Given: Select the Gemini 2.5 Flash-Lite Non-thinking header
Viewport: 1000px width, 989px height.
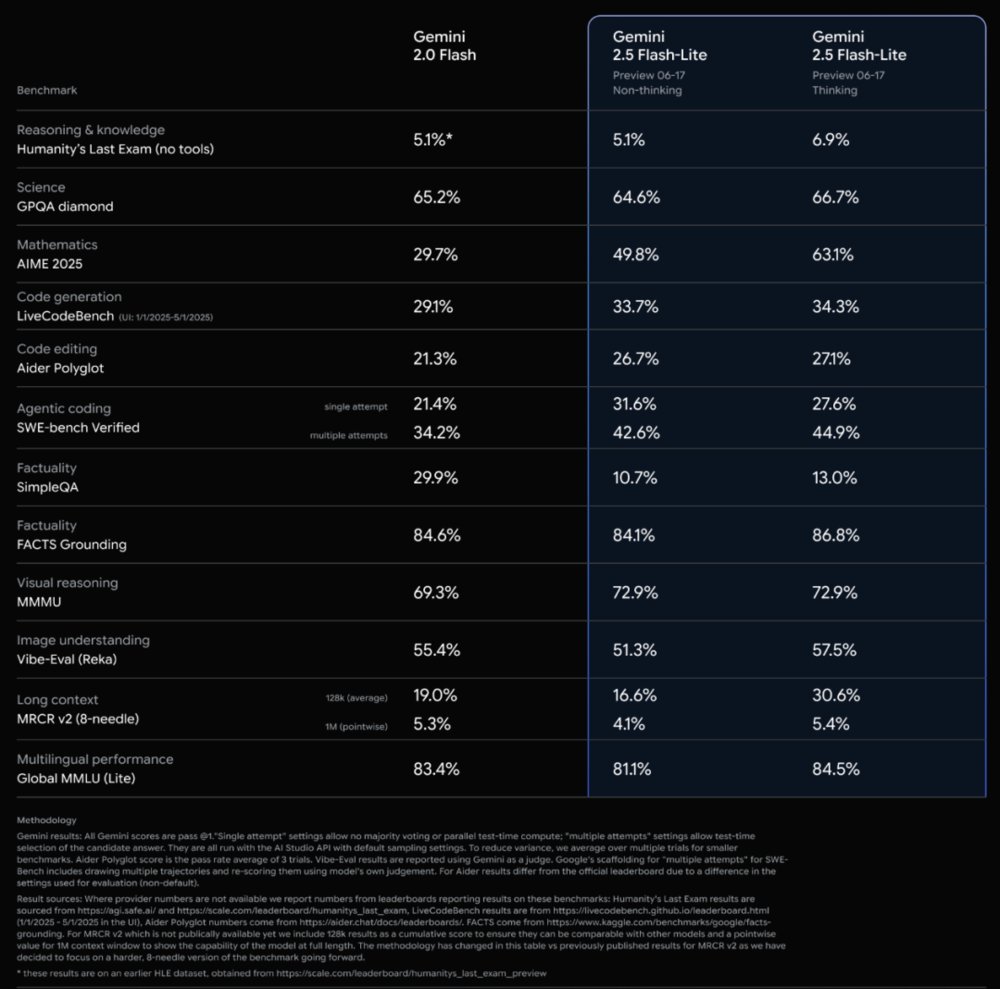Looking at the screenshot, I should pyautogui.click(x=660, y=46).
